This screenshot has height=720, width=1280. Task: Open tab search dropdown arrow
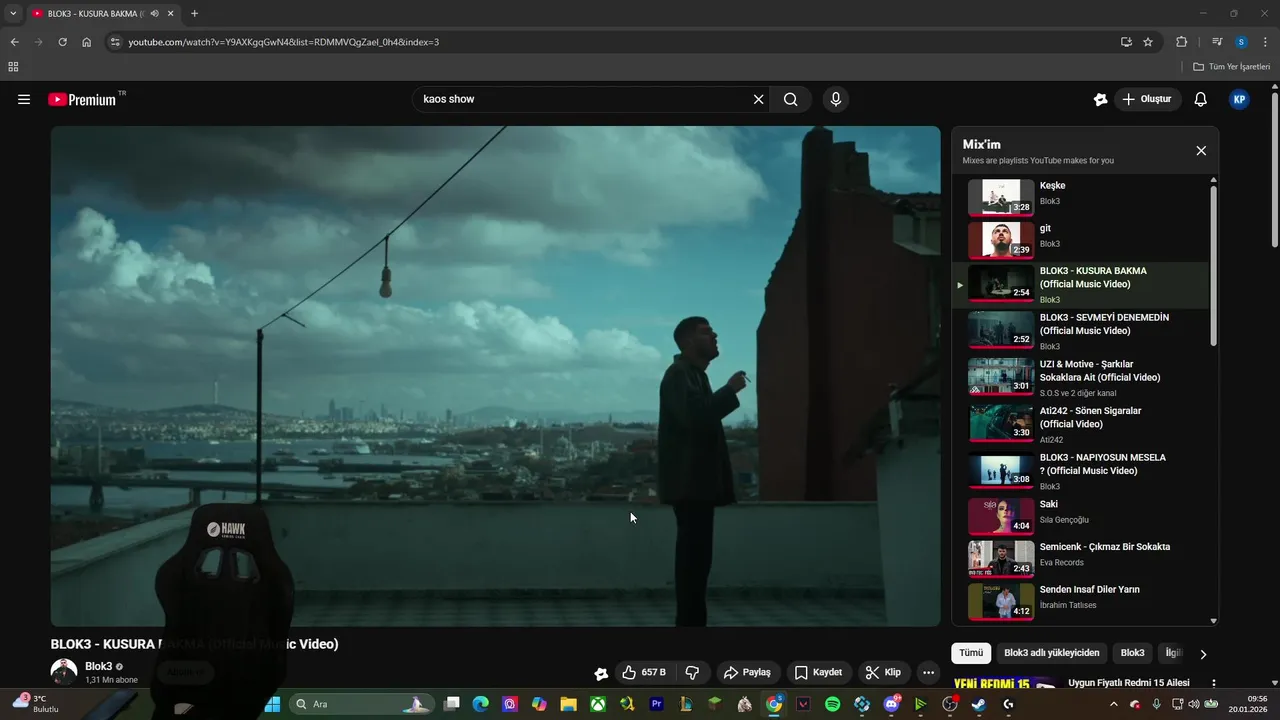[x=13, y=14]
